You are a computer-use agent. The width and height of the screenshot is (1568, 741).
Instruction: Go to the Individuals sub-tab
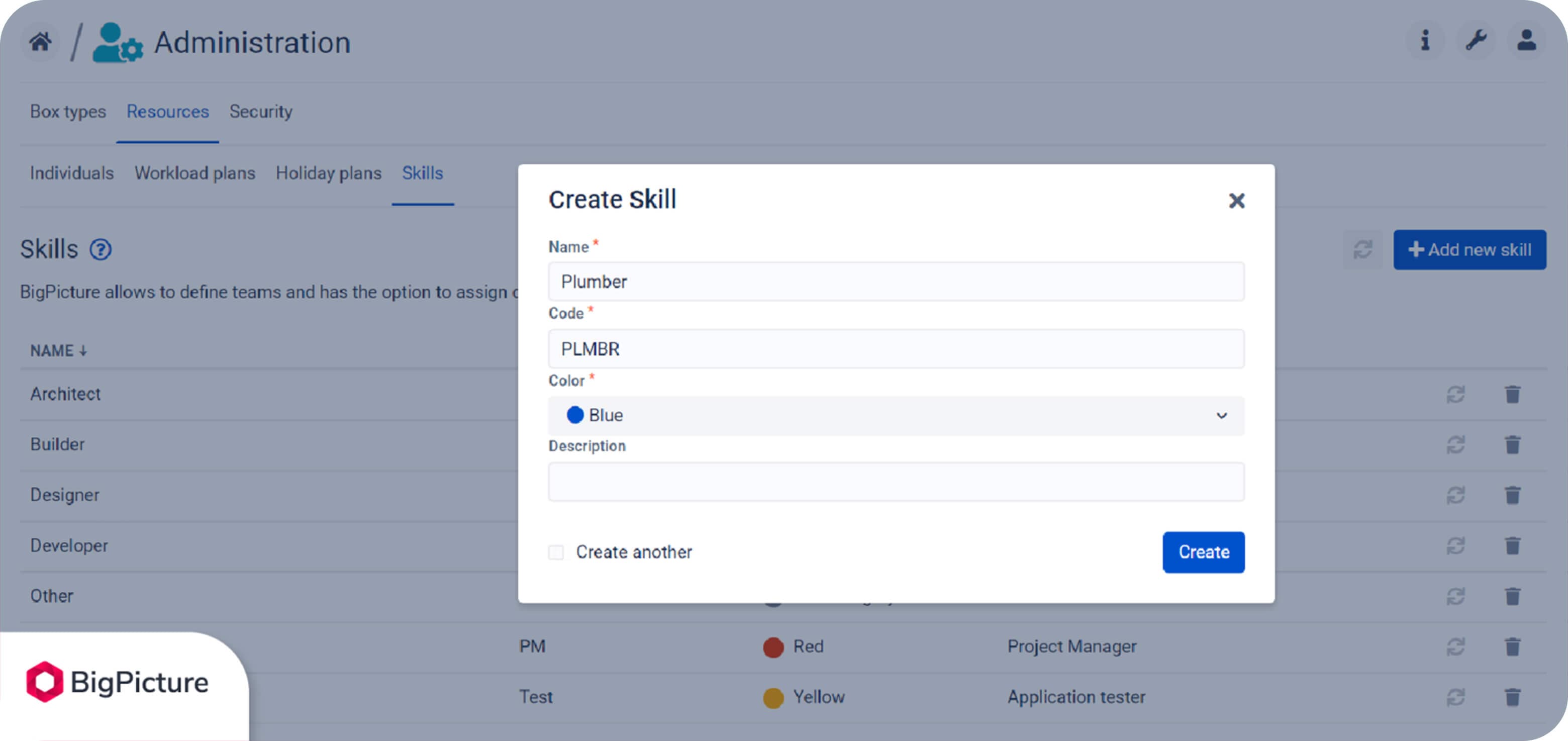point(72,173)
